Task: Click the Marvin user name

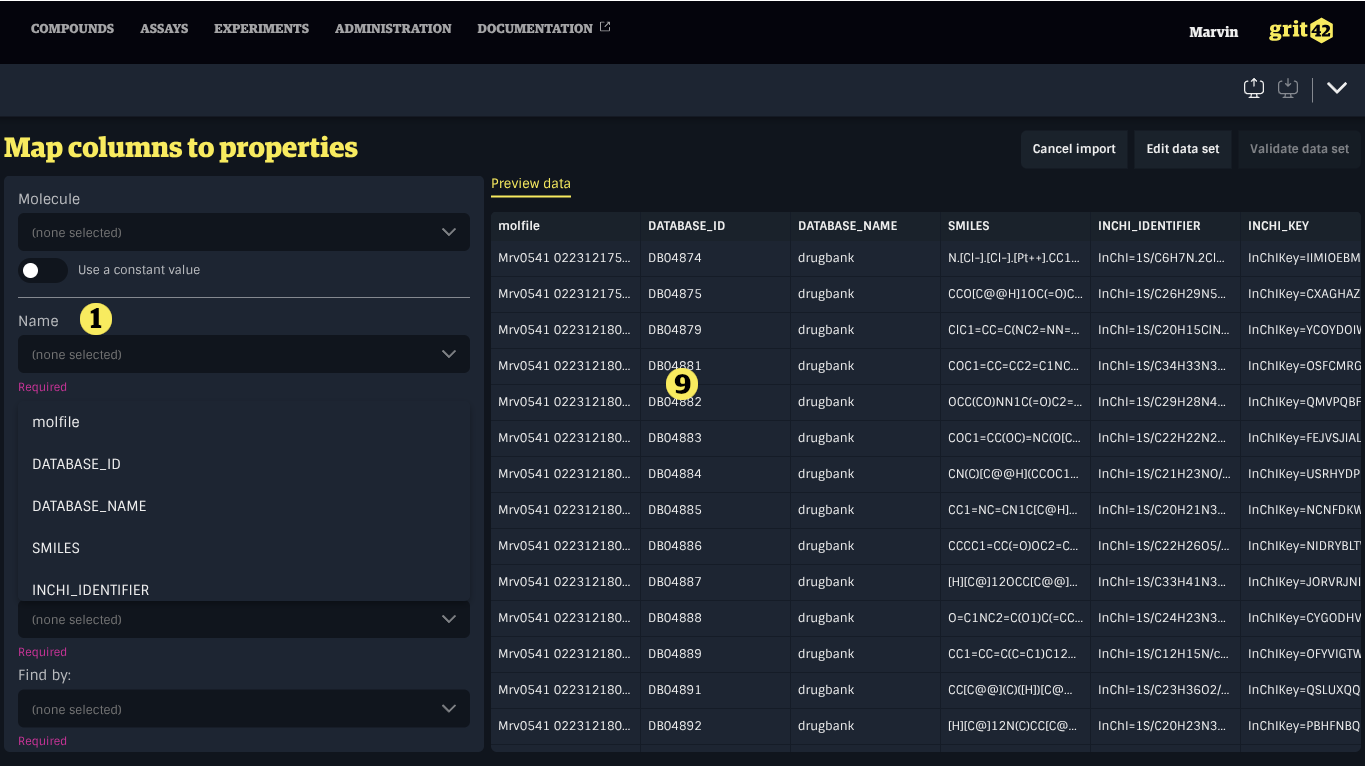Action: tap(1213, 32)
